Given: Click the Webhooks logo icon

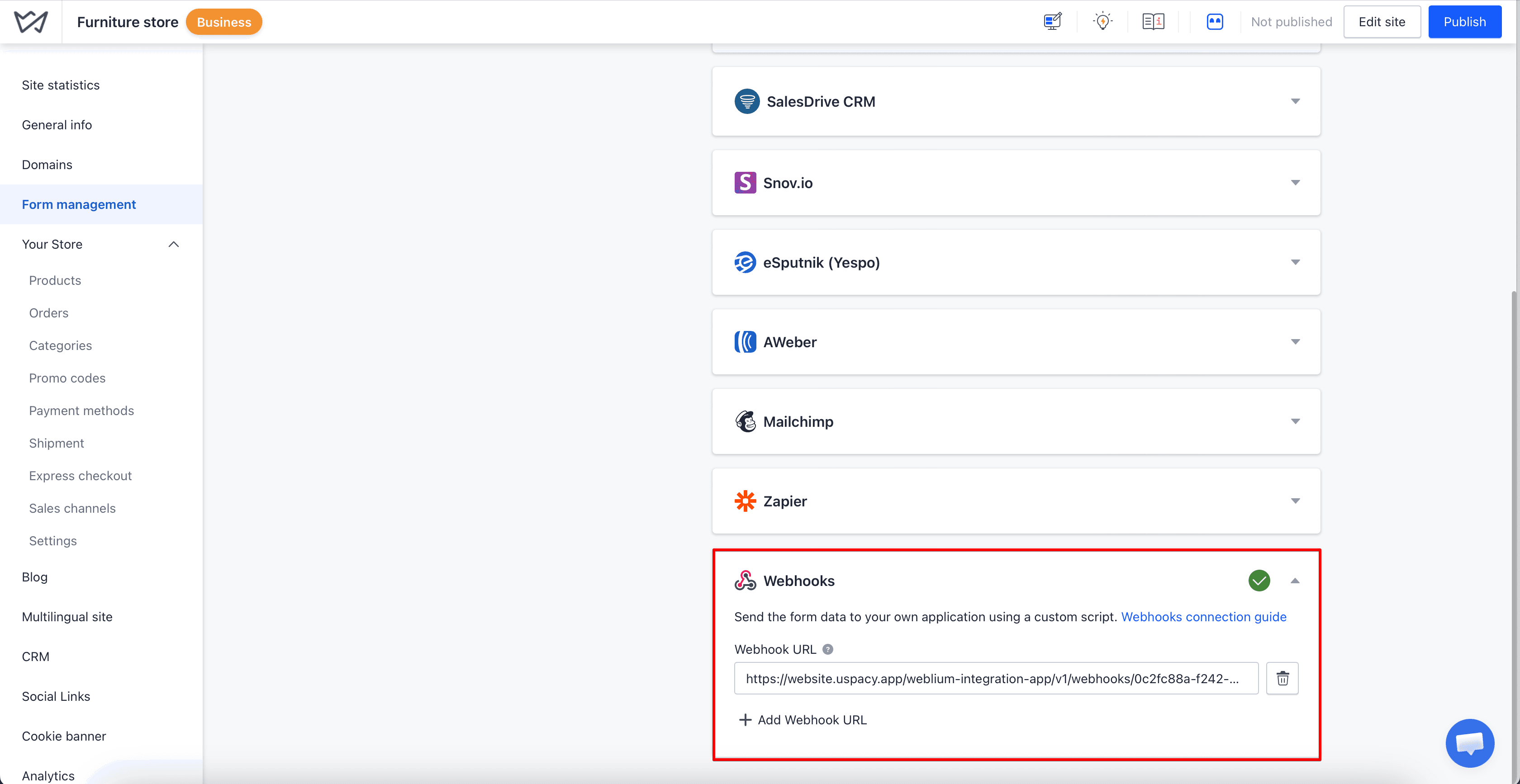Looking at the screenshot, I should [x=745, y=581].
